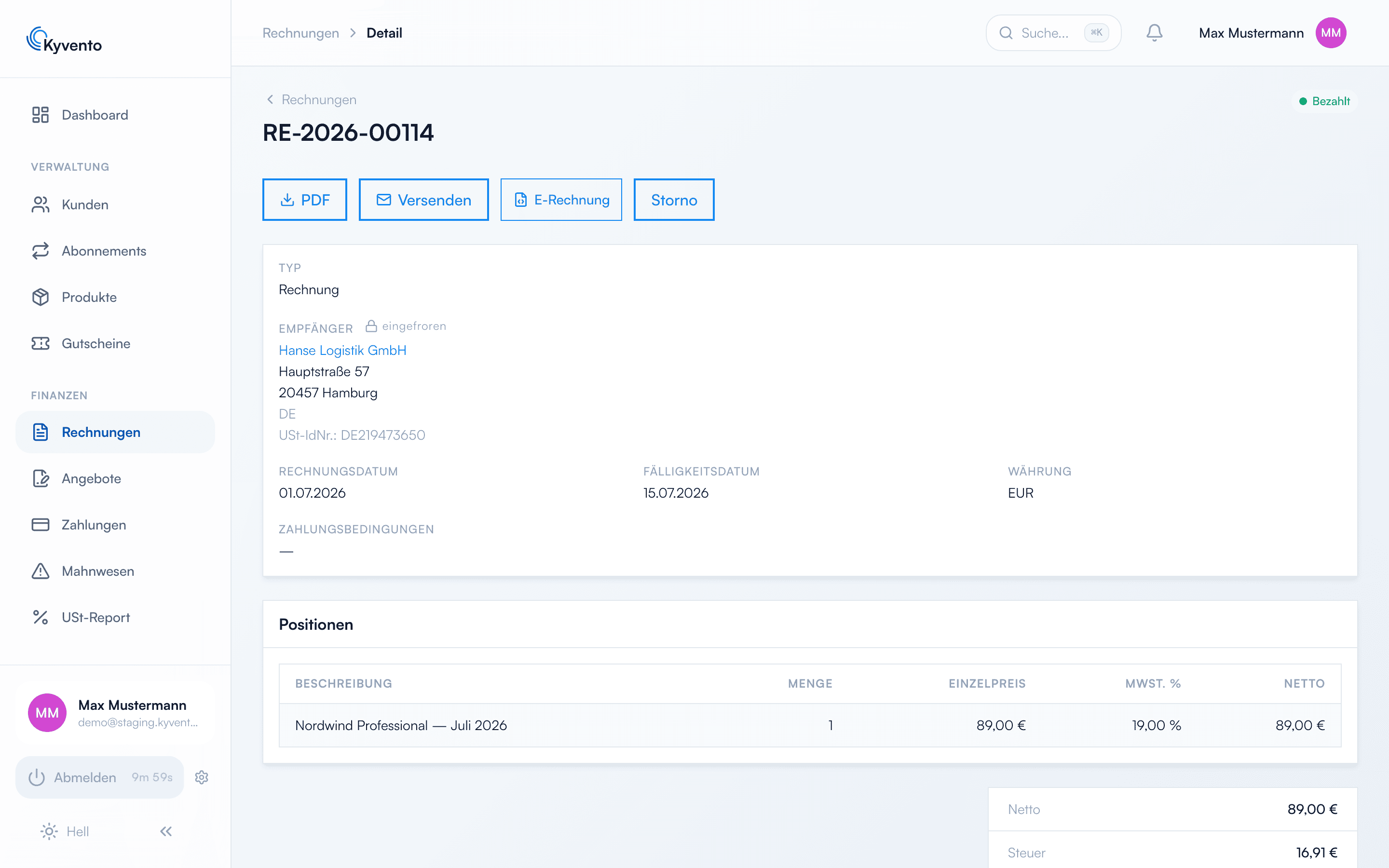Click the Kyvento logo

64,40
